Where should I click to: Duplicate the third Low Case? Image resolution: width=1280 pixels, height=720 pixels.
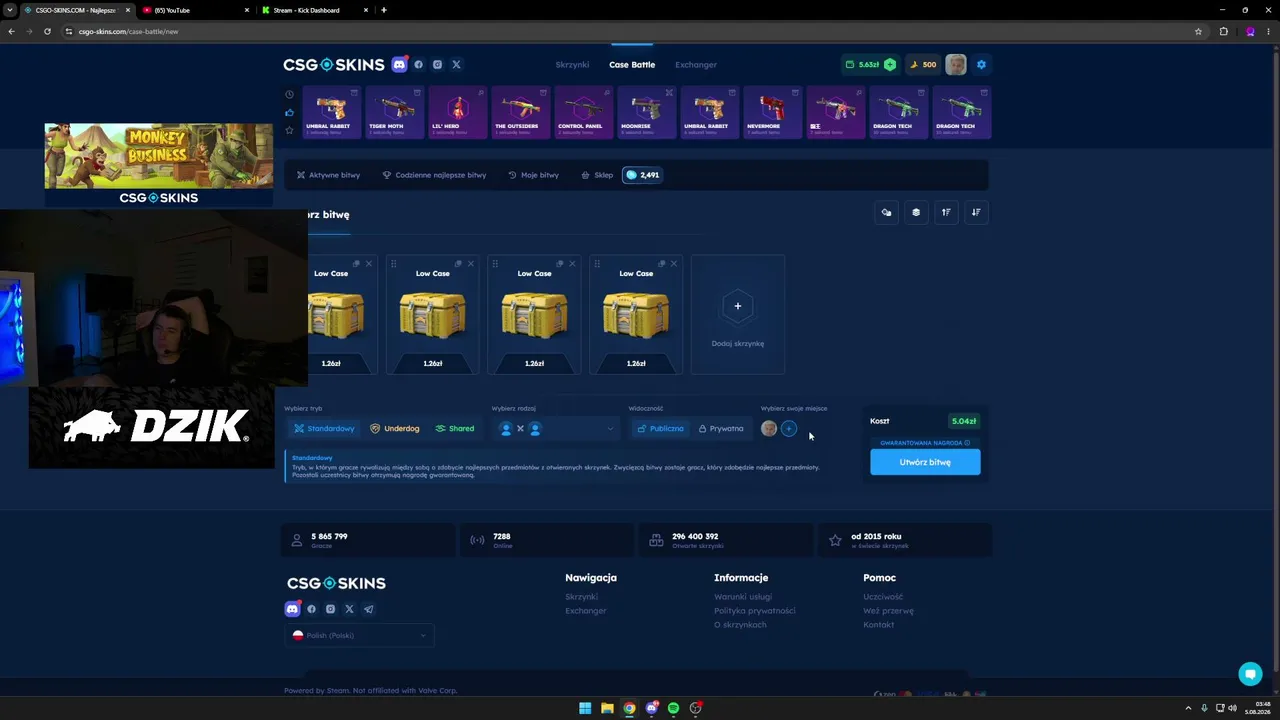tap(559, 264)
